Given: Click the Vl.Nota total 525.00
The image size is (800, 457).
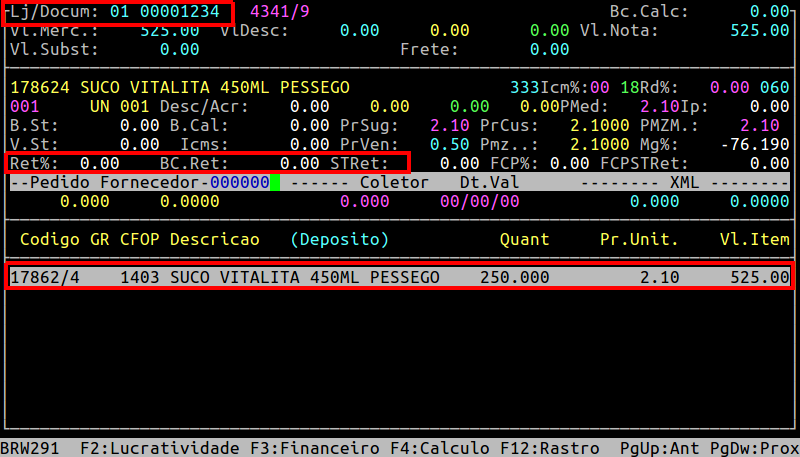Looking at the screenshot, I should (x=760, y=31).
